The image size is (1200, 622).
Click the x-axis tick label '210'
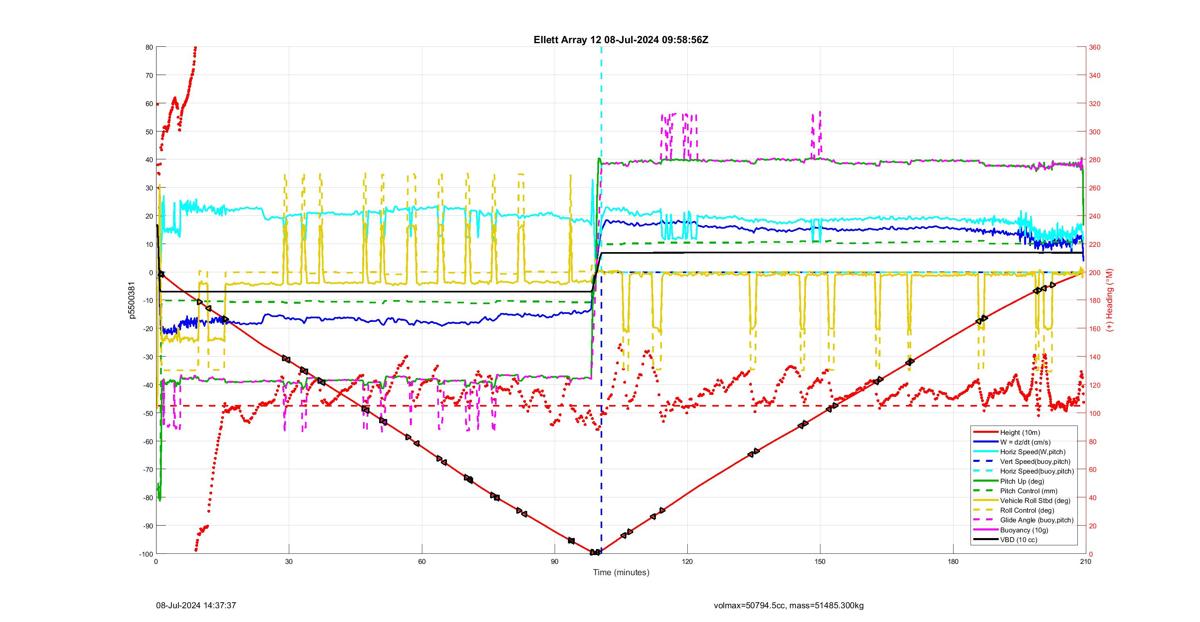(x=1085, y=562)
